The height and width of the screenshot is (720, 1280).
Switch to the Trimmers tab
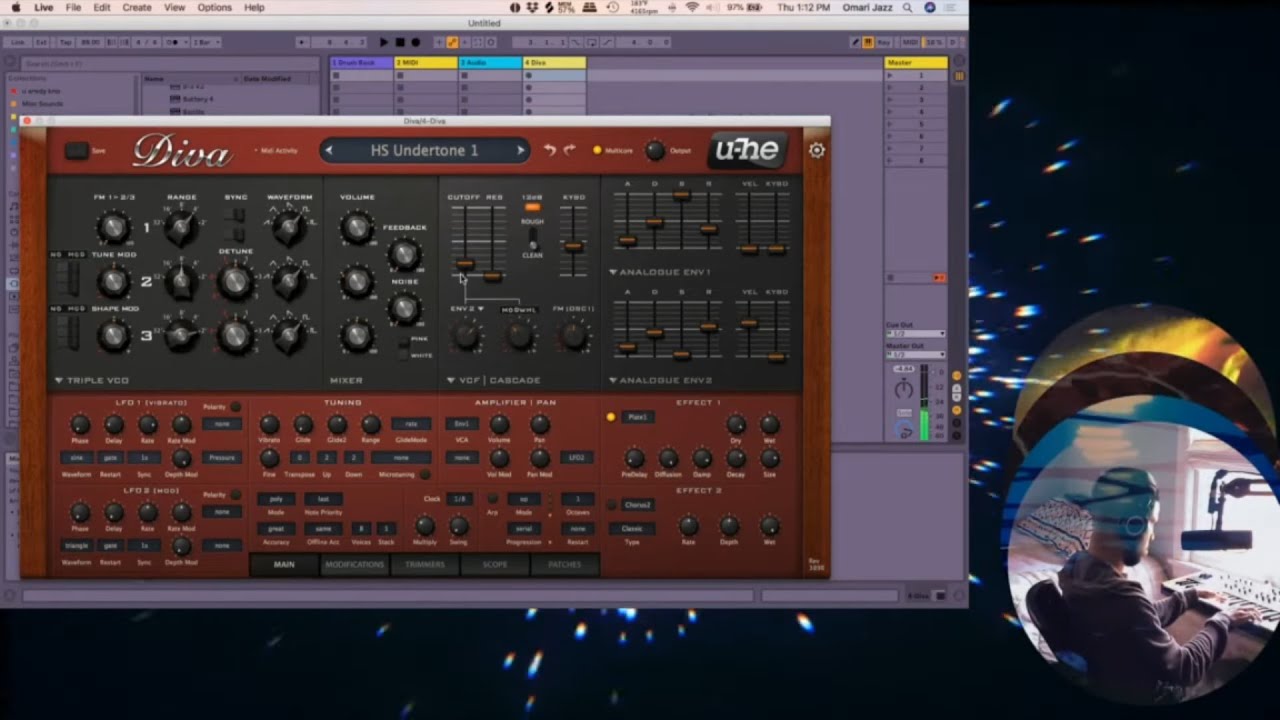pyautogui.click(x=425, y=565)
